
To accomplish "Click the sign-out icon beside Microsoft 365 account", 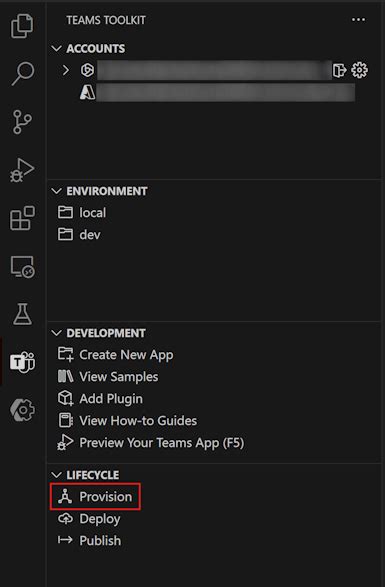I will click(339, 70).
